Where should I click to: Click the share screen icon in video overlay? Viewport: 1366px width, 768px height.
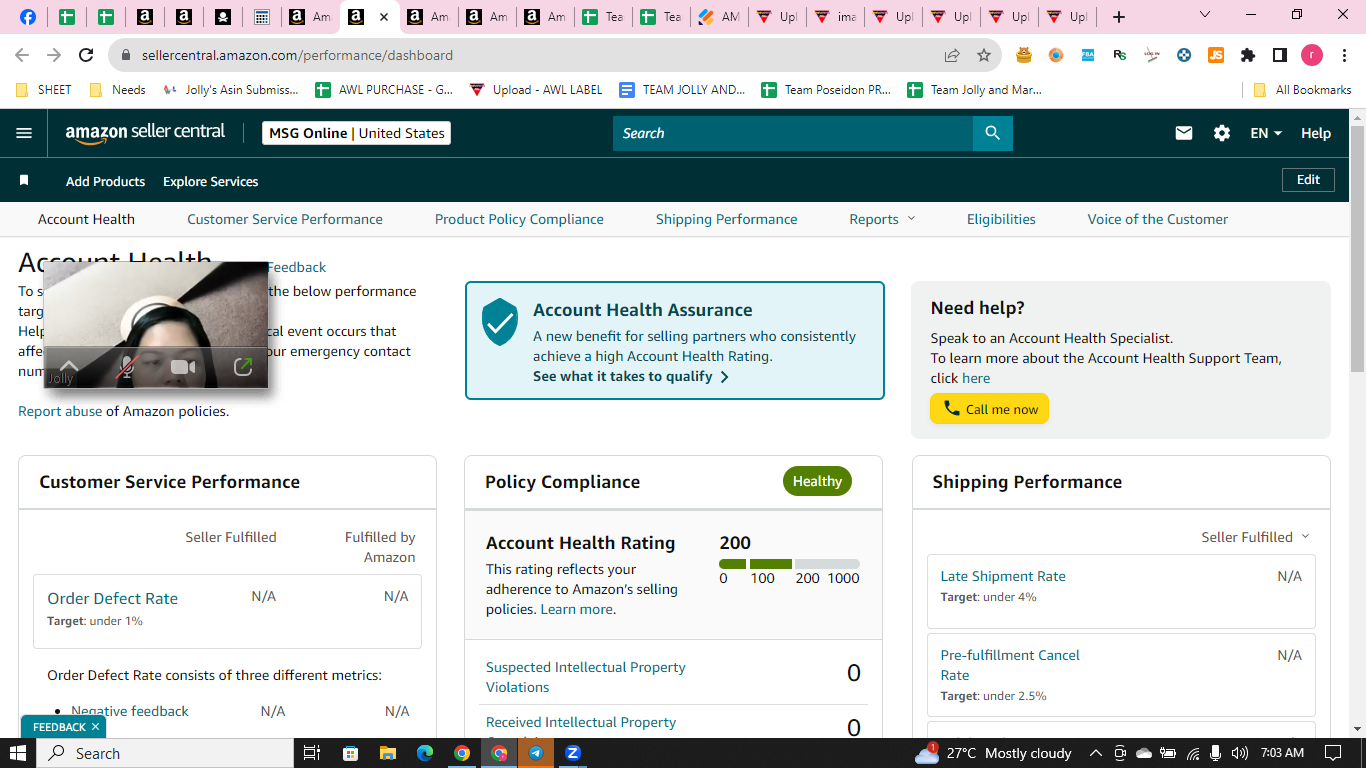tap(243, 367)
